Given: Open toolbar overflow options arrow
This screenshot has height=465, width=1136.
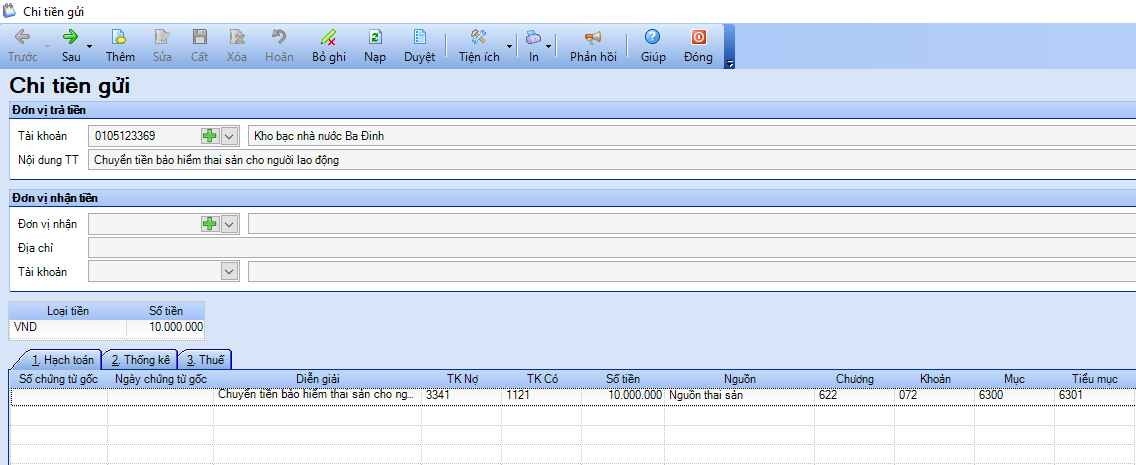Looking at the screenshot, I should (730, 64).
